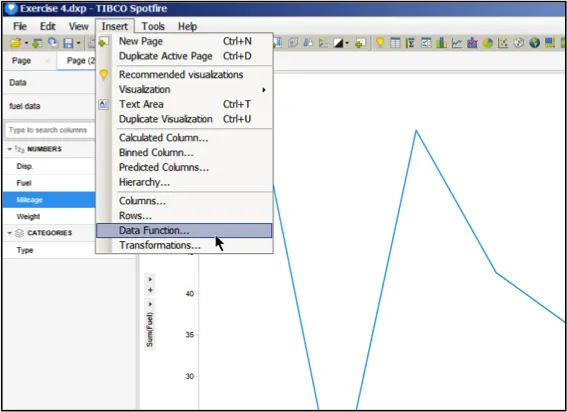Screen dimensions: 567x412
Task: Insert a Map Chart with the globe icon
Action: [534, 43]
